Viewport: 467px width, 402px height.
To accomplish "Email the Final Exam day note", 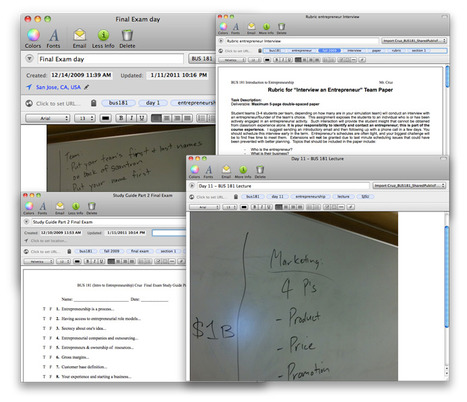I will pyautogui.click(x=79, y=38).
